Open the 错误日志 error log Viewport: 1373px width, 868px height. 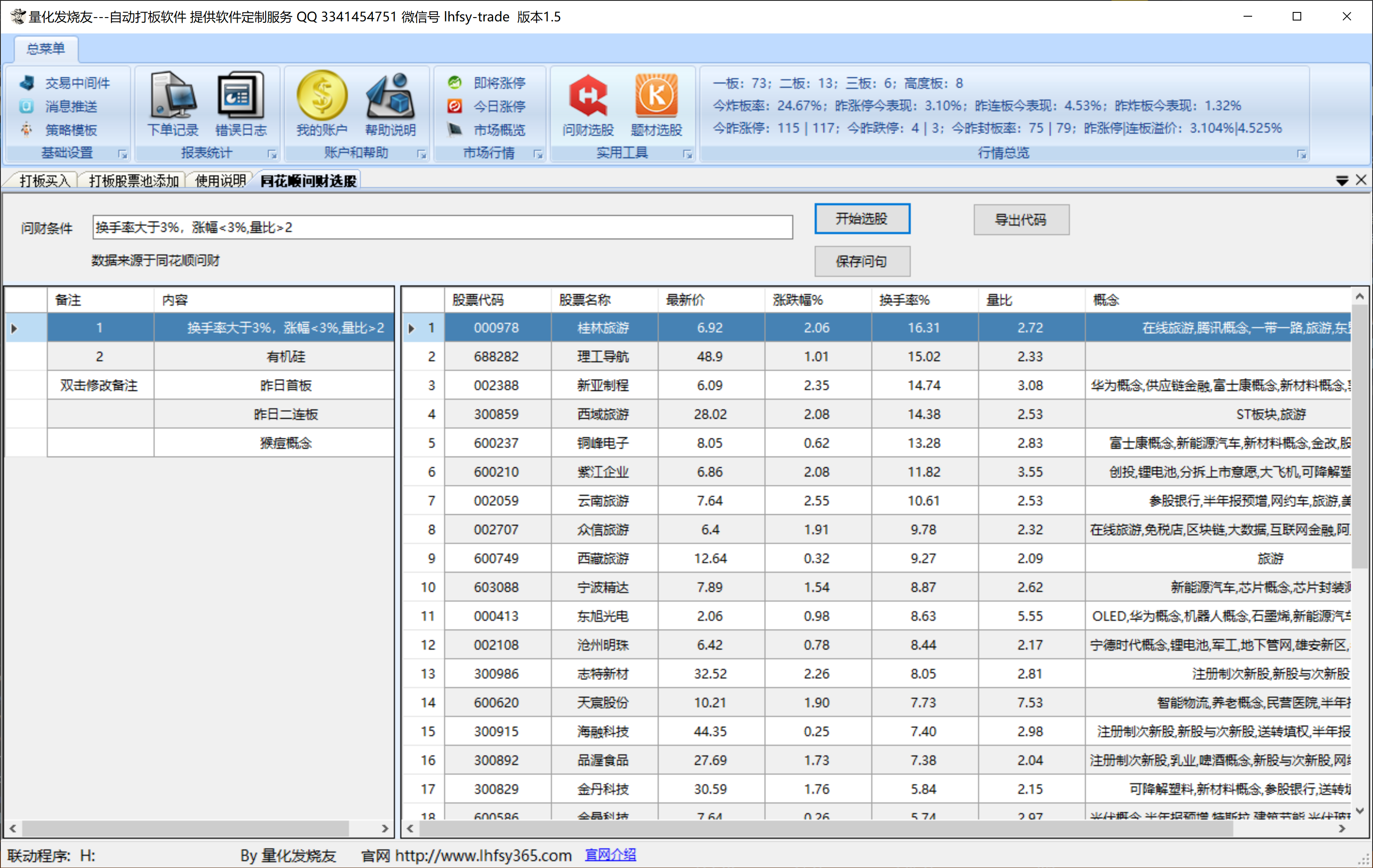(241, 104)
